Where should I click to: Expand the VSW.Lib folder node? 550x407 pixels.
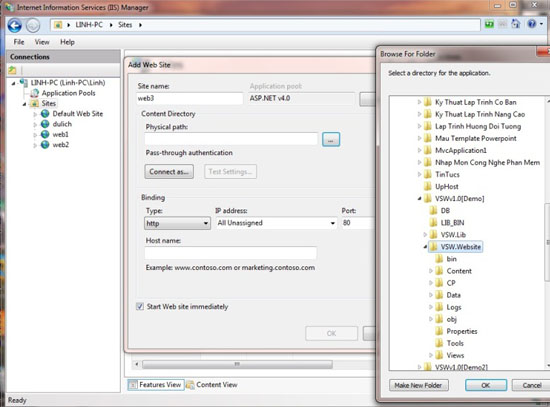(425, 235)
